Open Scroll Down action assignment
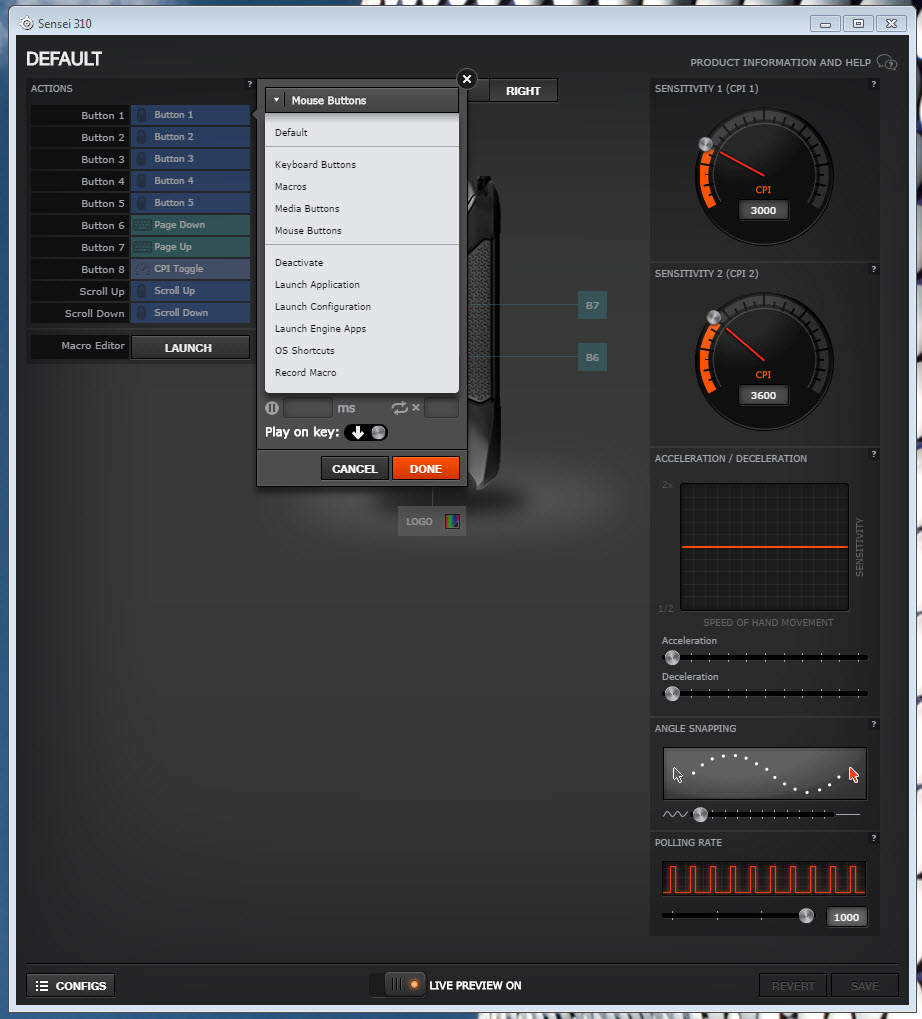 [190, 313]
